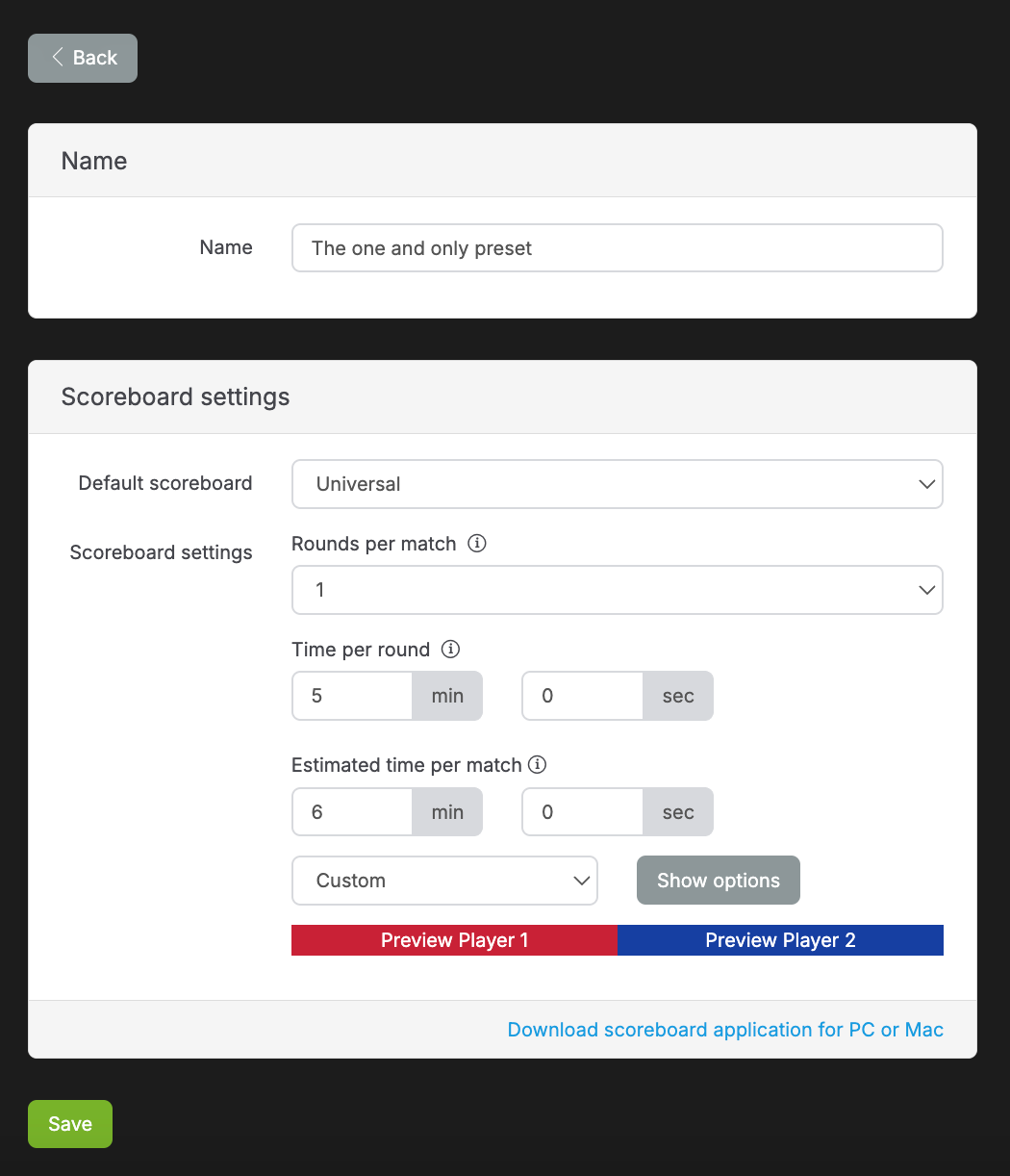Focus the preset Name text field

click(617, 248)
